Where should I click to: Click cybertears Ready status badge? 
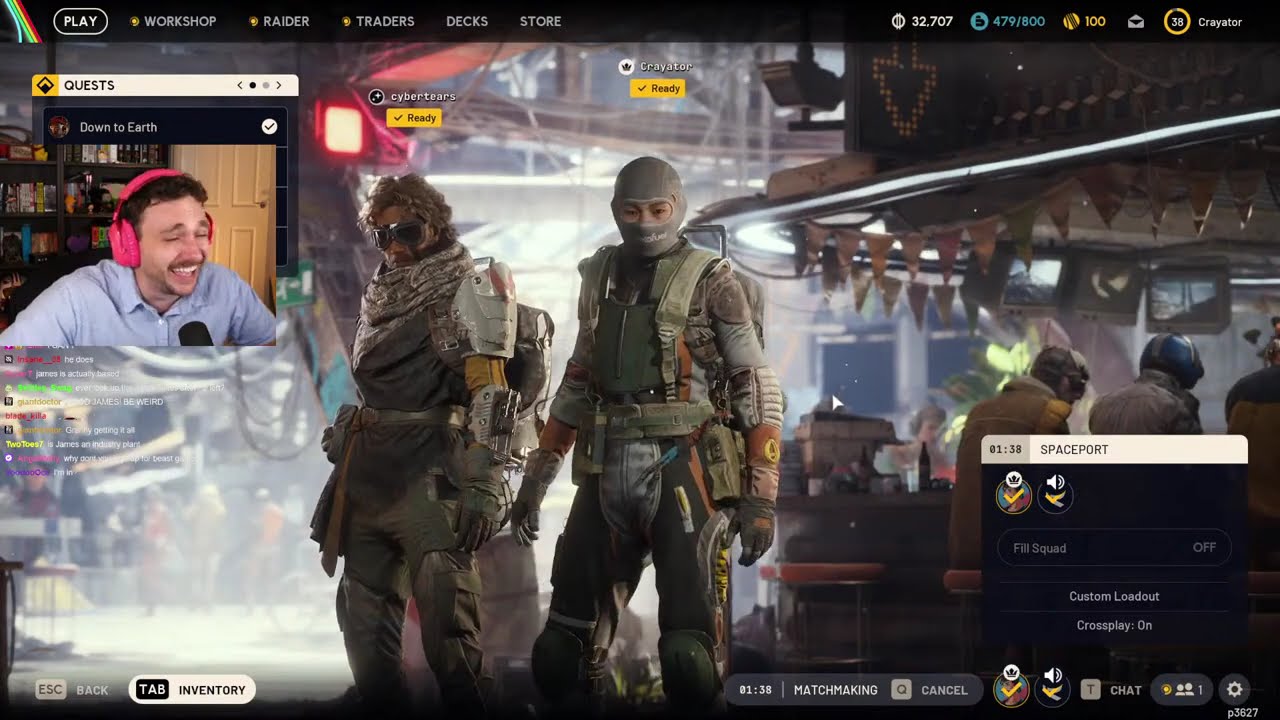click(x=415, y=118)
